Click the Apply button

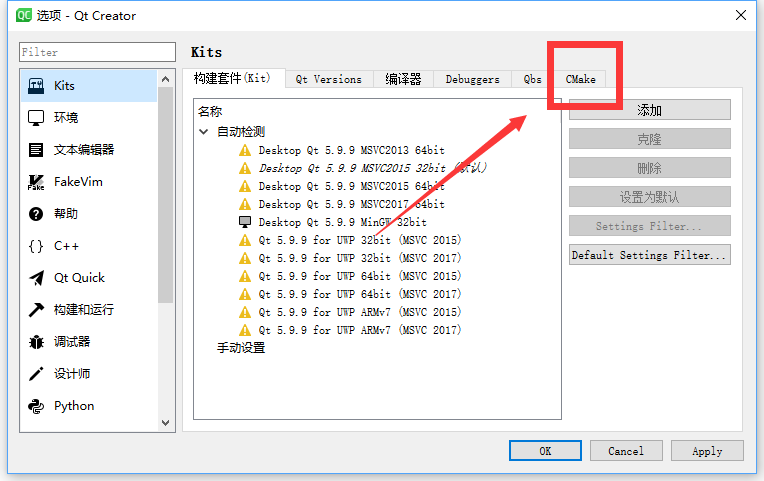[707, 451]
